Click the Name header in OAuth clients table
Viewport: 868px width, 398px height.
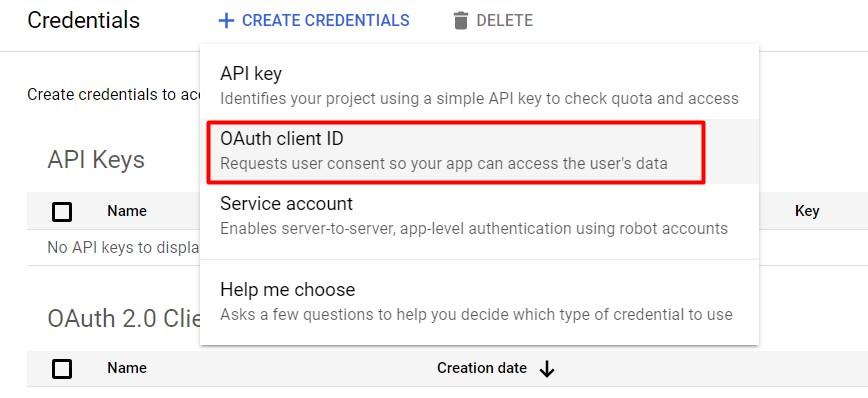click(127, 368)
